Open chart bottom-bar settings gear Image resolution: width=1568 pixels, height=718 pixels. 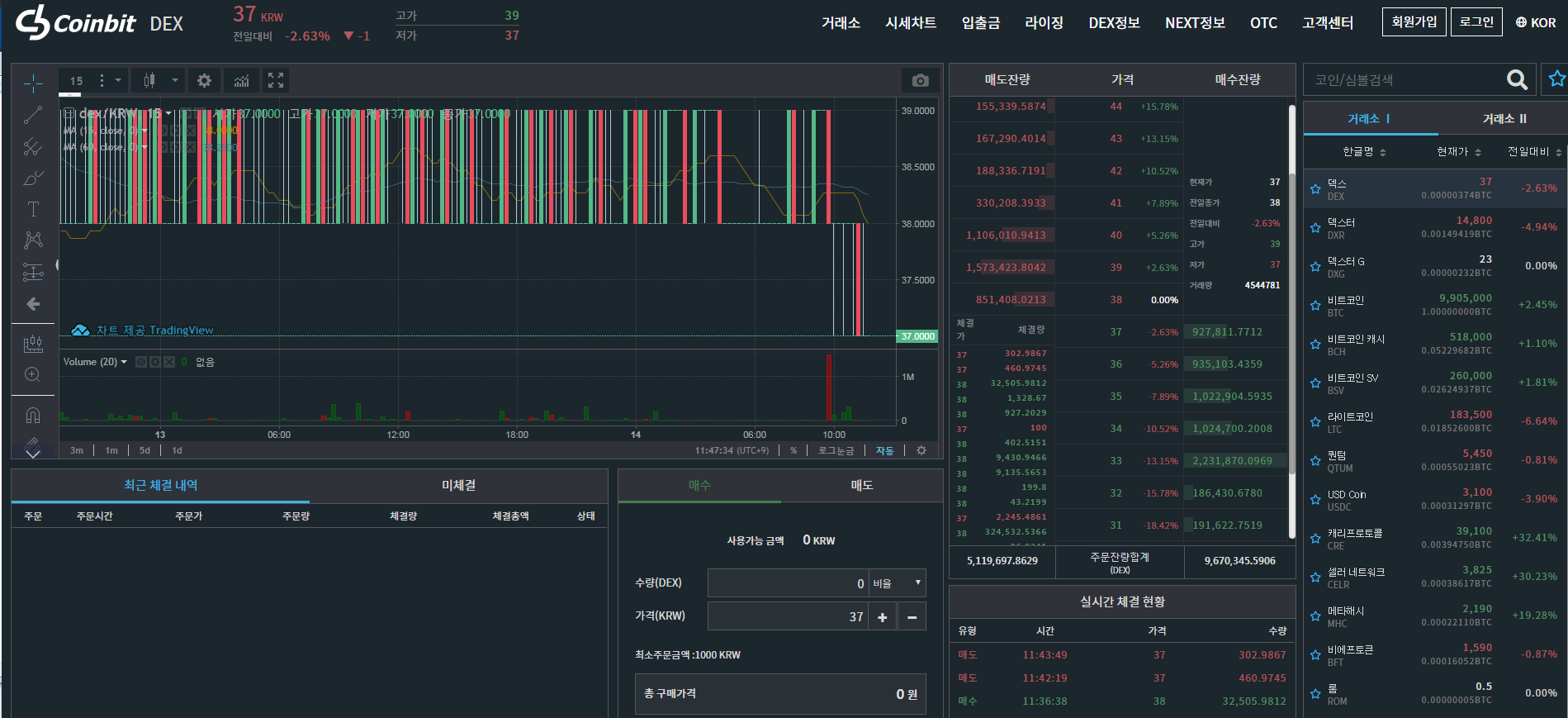coord(921,450)
